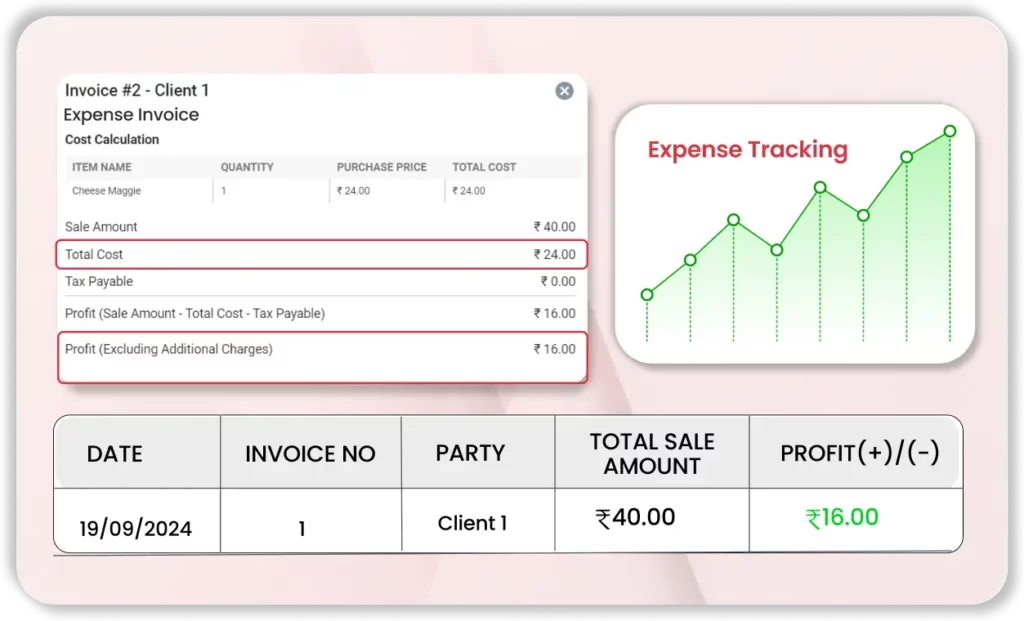This screenshot has width=1024, height=621.
Task: Expand the Sale Amount details
Action: (x=320, y=226)
